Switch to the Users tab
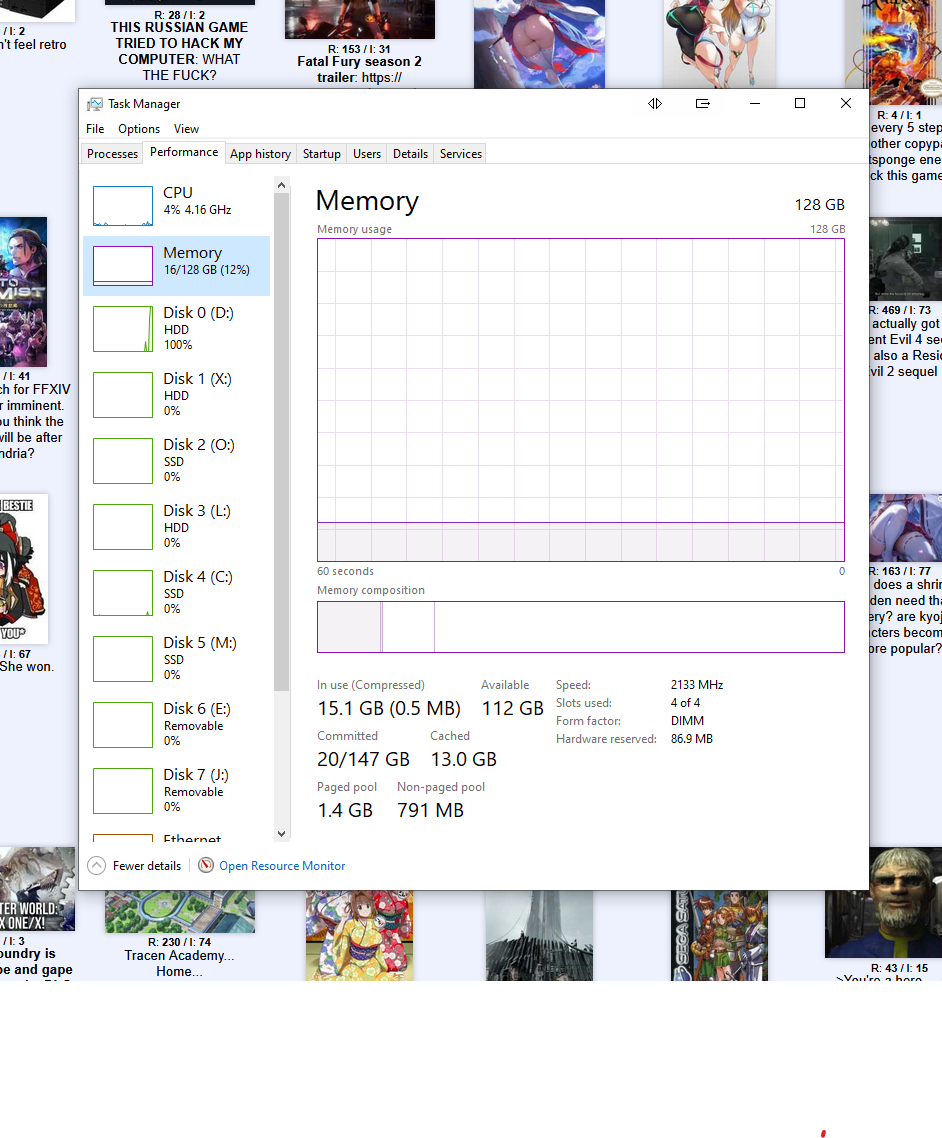The height and width of the screenshot is (1138, 942). pos(366,154)
